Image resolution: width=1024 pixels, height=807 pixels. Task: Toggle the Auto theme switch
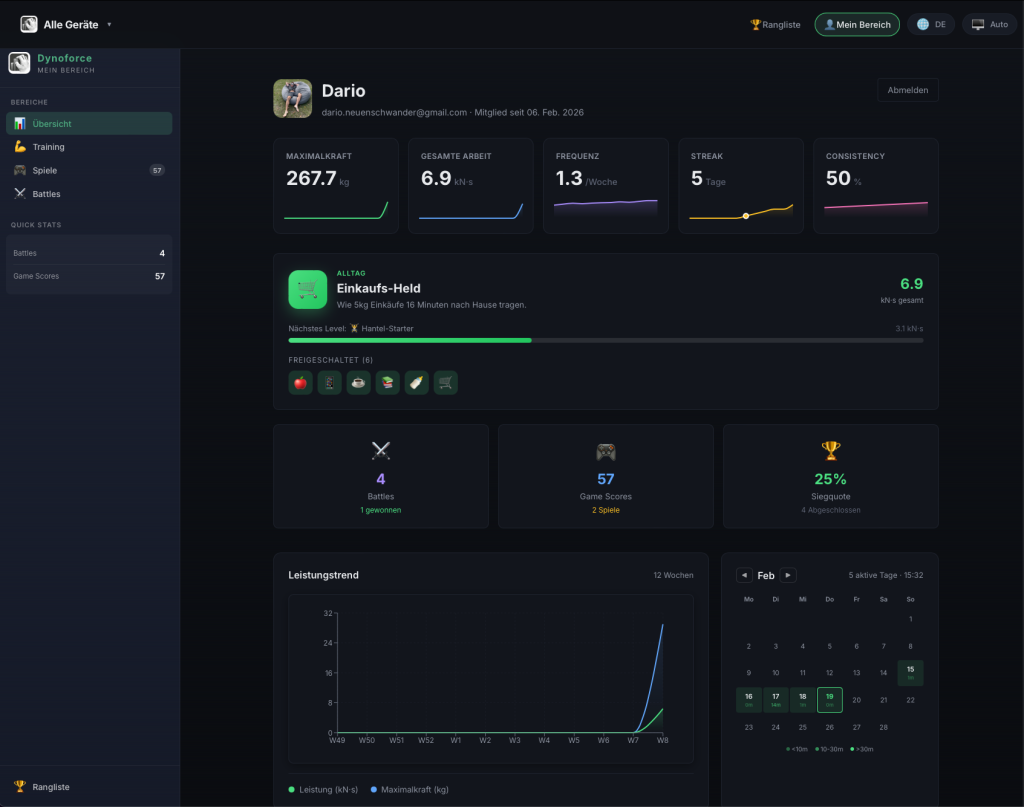coord(989,24)
